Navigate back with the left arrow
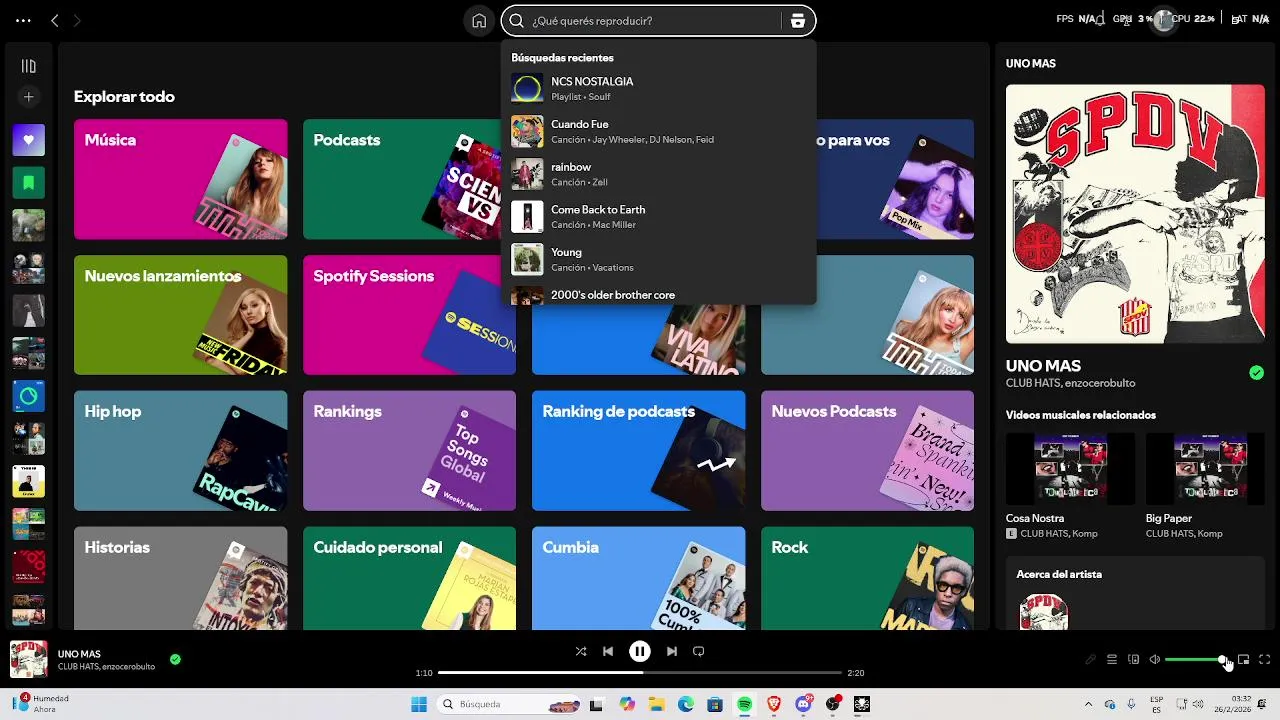 [55, 20]
